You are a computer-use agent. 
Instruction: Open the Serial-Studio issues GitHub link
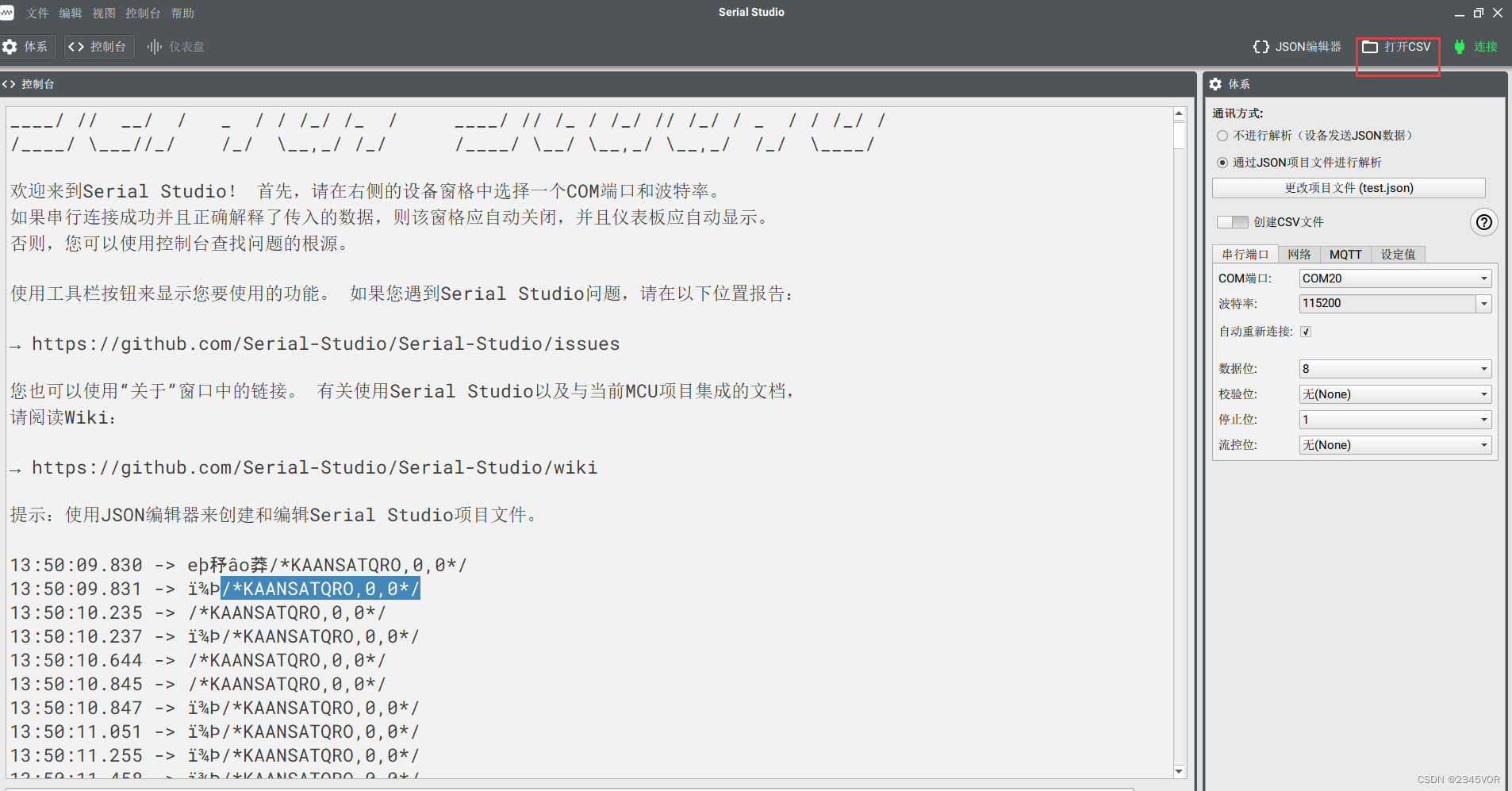pos(325,344)
